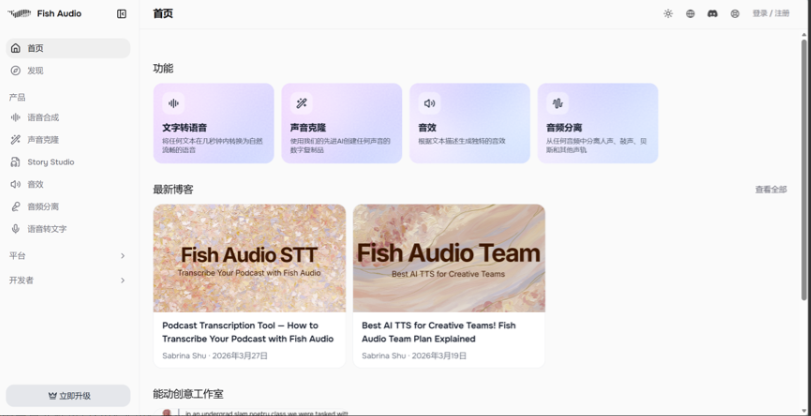Click 登录 / 注册 login link
Screen dimensions: 811x416
pyautogui.click(x=771, y=13)
